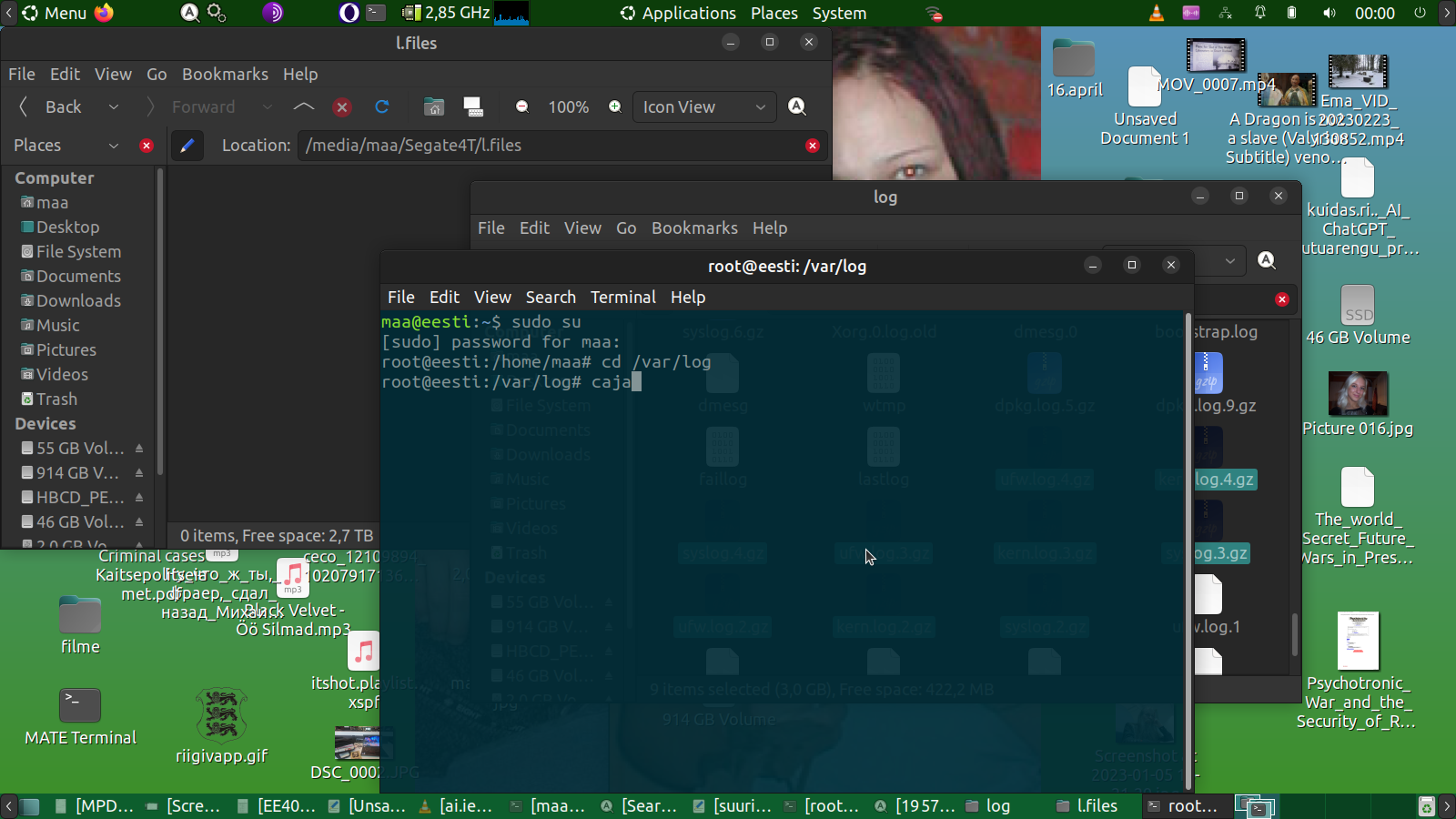The height and width of the screenshot is (819, 1456).
Task: Expand the Places side pane dropdown
Action: [114, 146]
